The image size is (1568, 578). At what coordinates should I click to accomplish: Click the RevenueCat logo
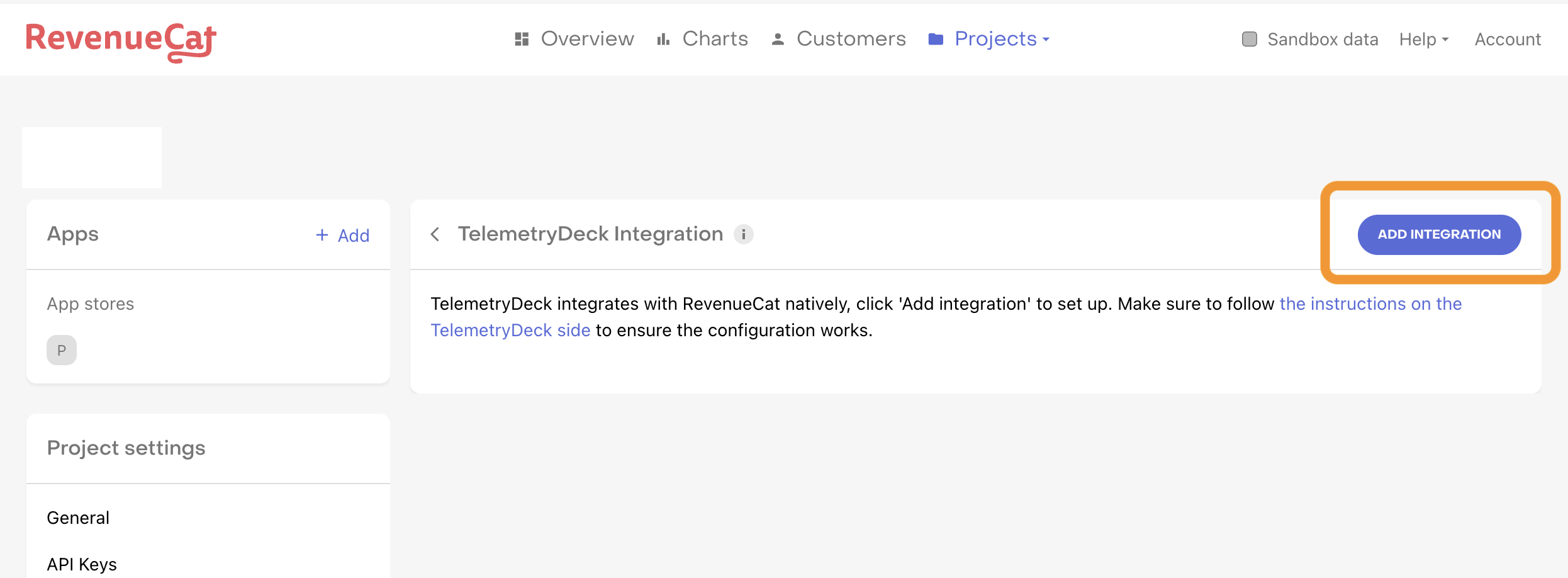pos(120,40)
